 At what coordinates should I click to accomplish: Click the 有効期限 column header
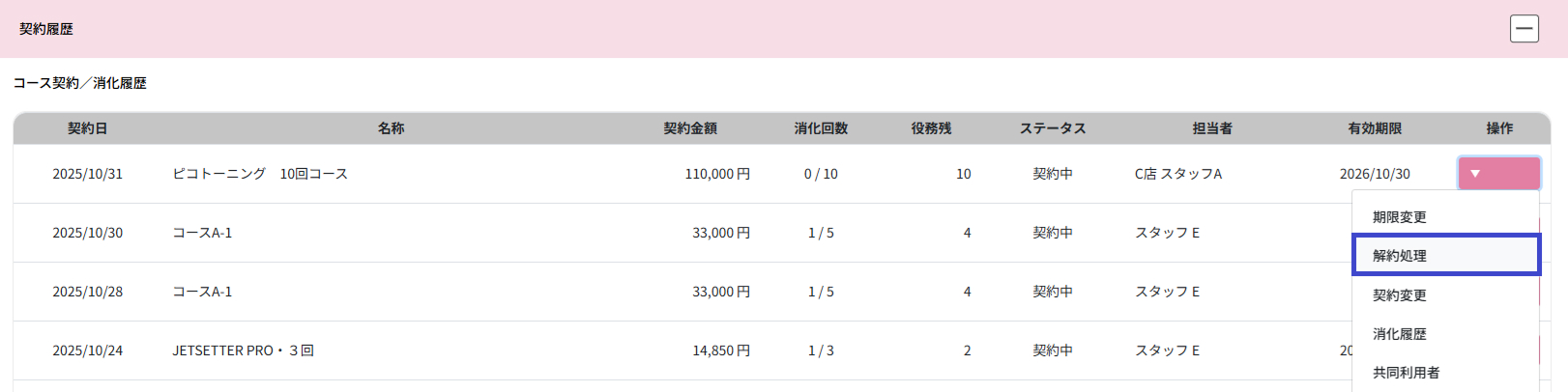[x=1375, y=128]
